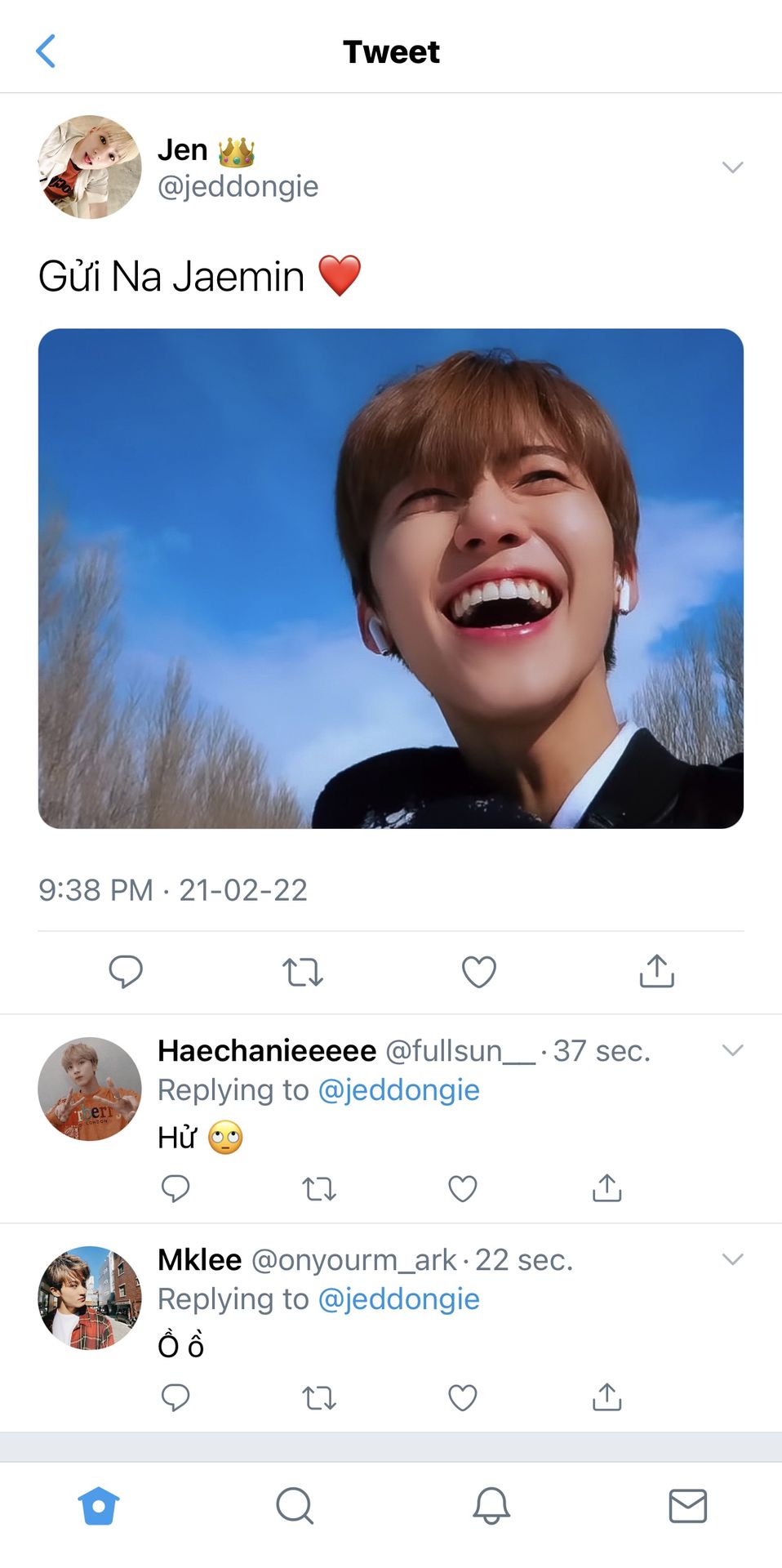Reply to Jen's main tweet
Viewport: 782px width, 1568px height.
point(126,972)
